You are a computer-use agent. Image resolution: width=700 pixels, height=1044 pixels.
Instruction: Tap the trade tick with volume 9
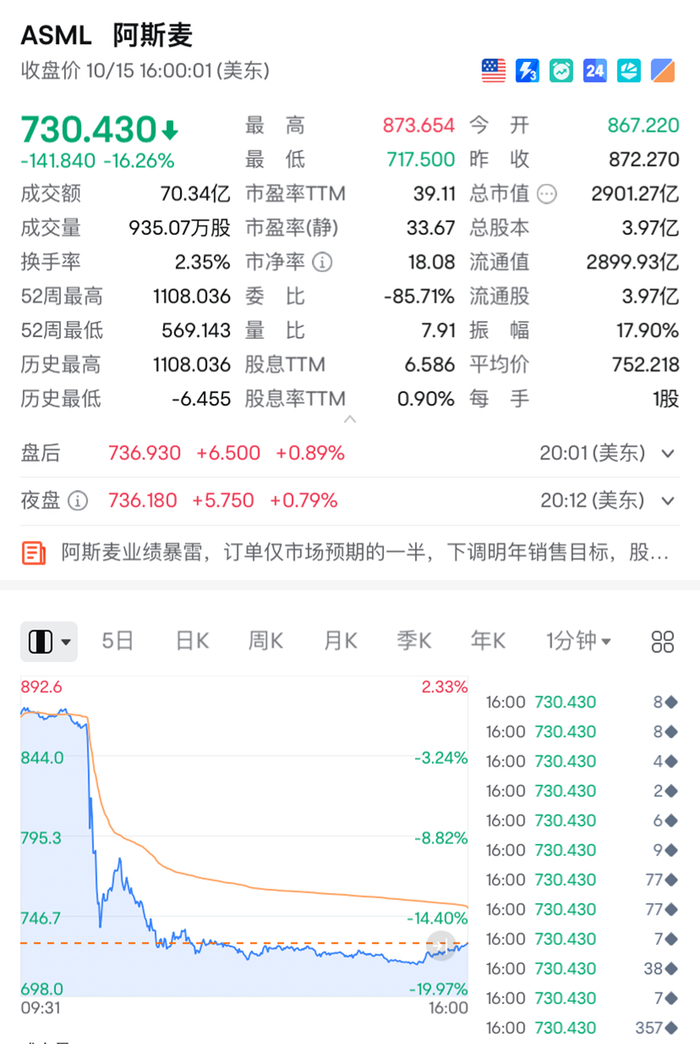[581, 850]
